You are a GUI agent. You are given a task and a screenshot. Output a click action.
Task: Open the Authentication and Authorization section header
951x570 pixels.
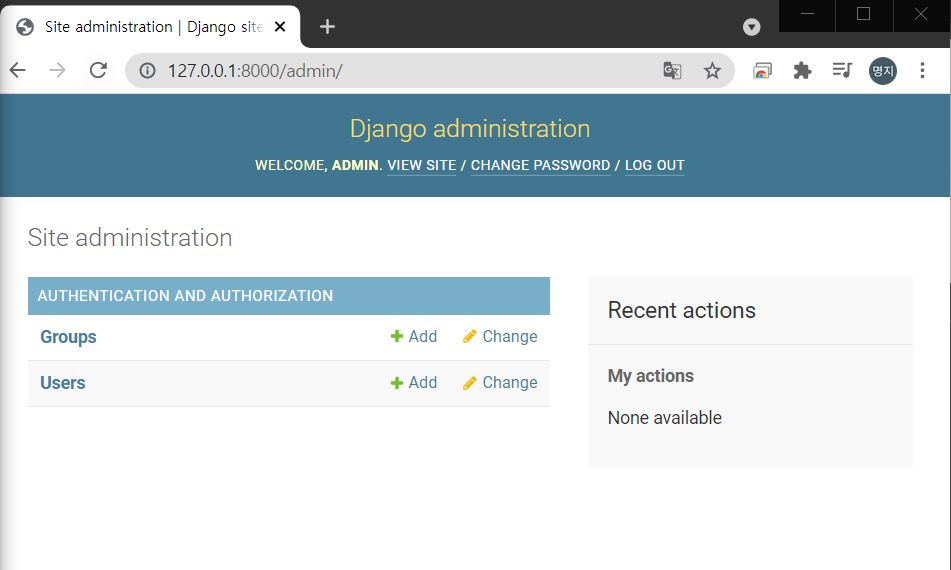(x=185, y=296)
